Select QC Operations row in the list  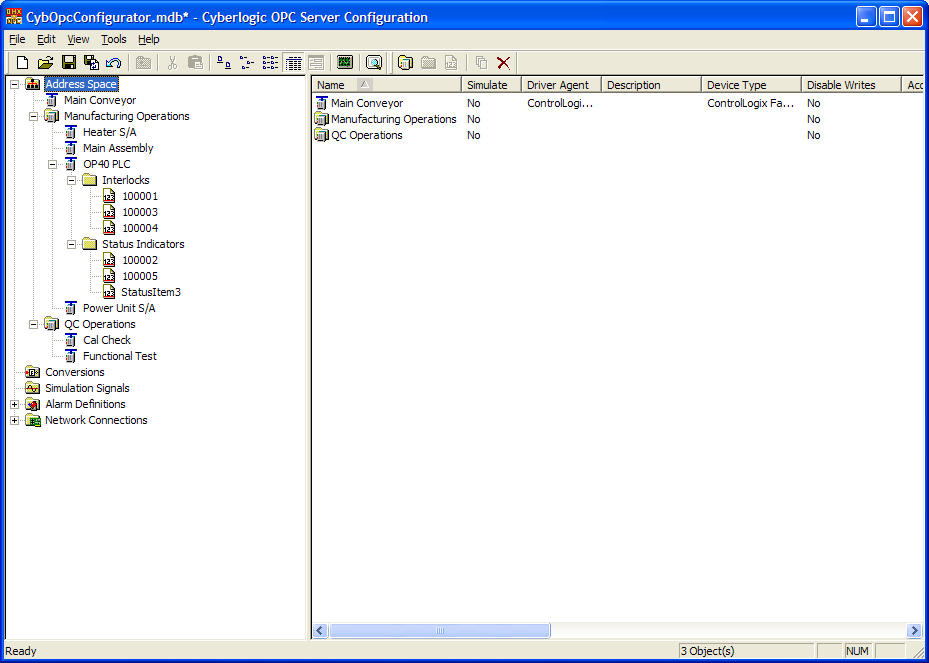[366, 135]
